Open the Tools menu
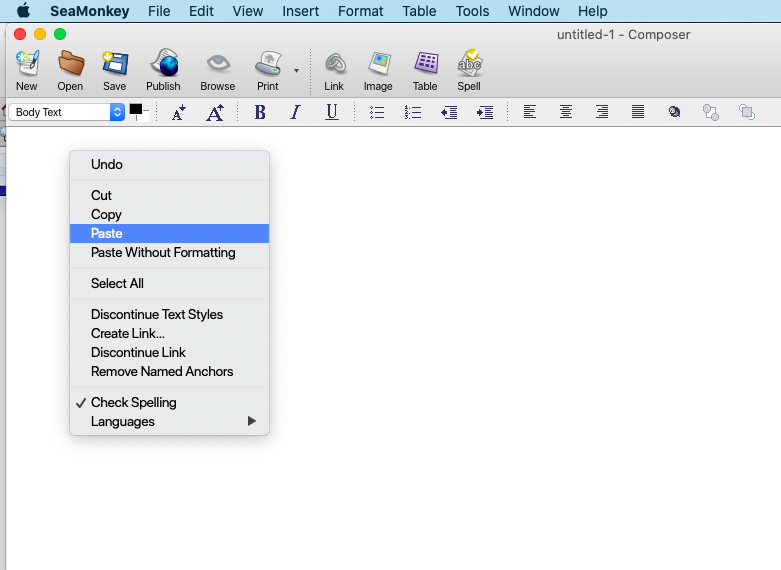 (472, 11)
